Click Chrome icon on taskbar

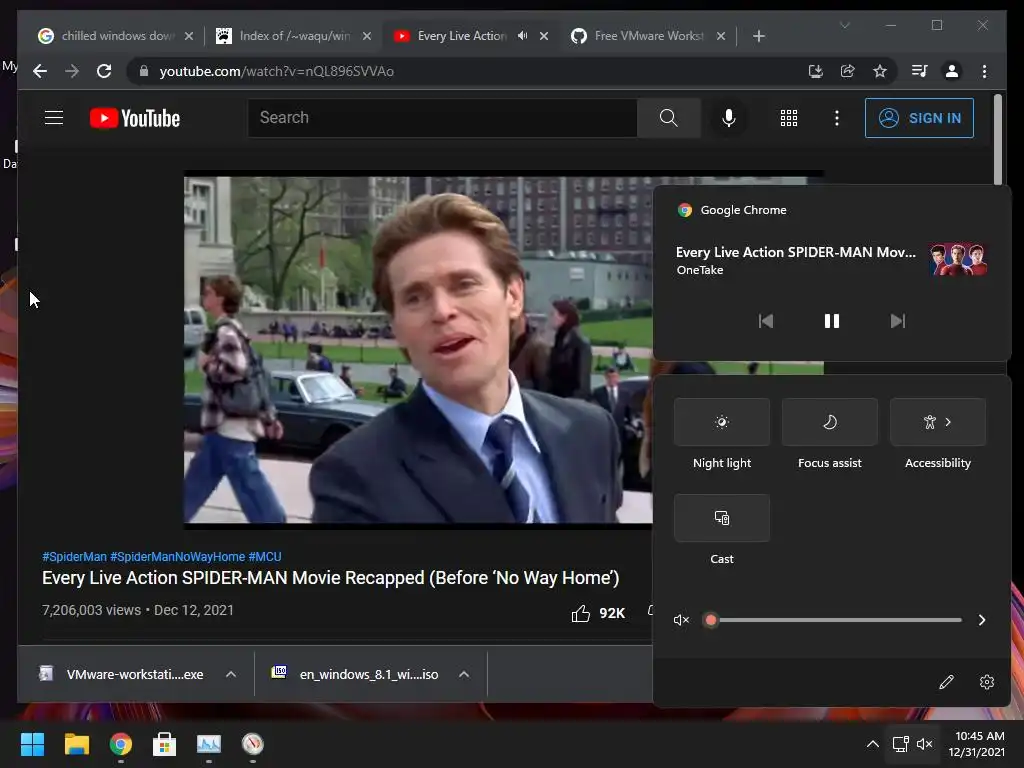121,744
